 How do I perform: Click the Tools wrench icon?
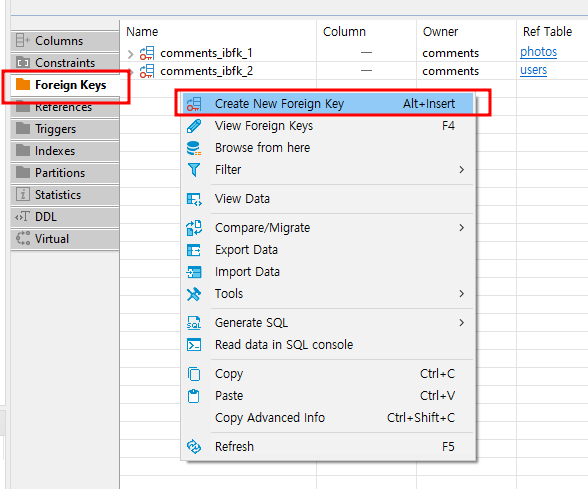[194, 294]
